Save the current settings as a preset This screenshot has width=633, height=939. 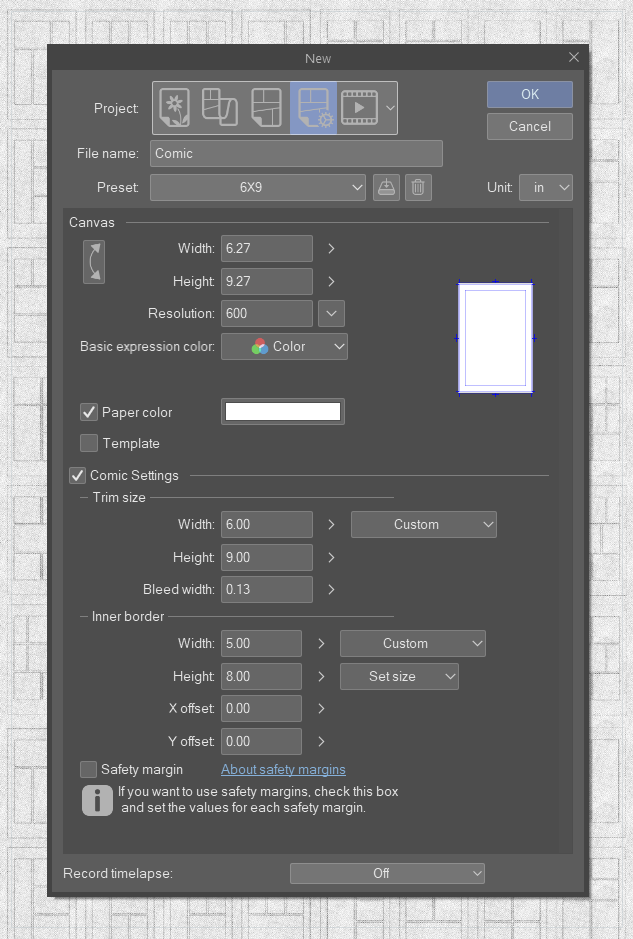(x=386, y=187)
